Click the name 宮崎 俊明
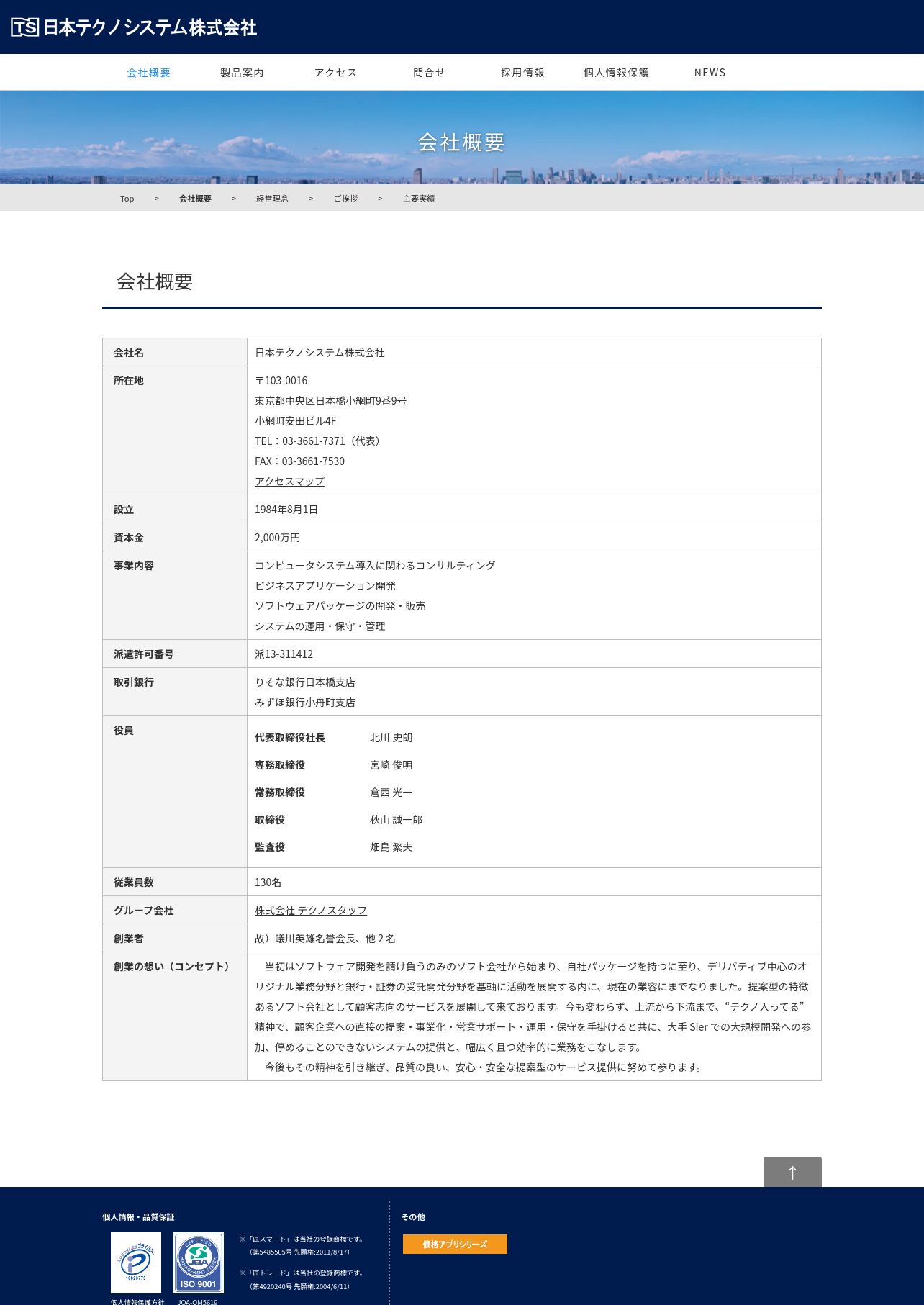Viewport: 924px width, 1305px height. (391, 765)
